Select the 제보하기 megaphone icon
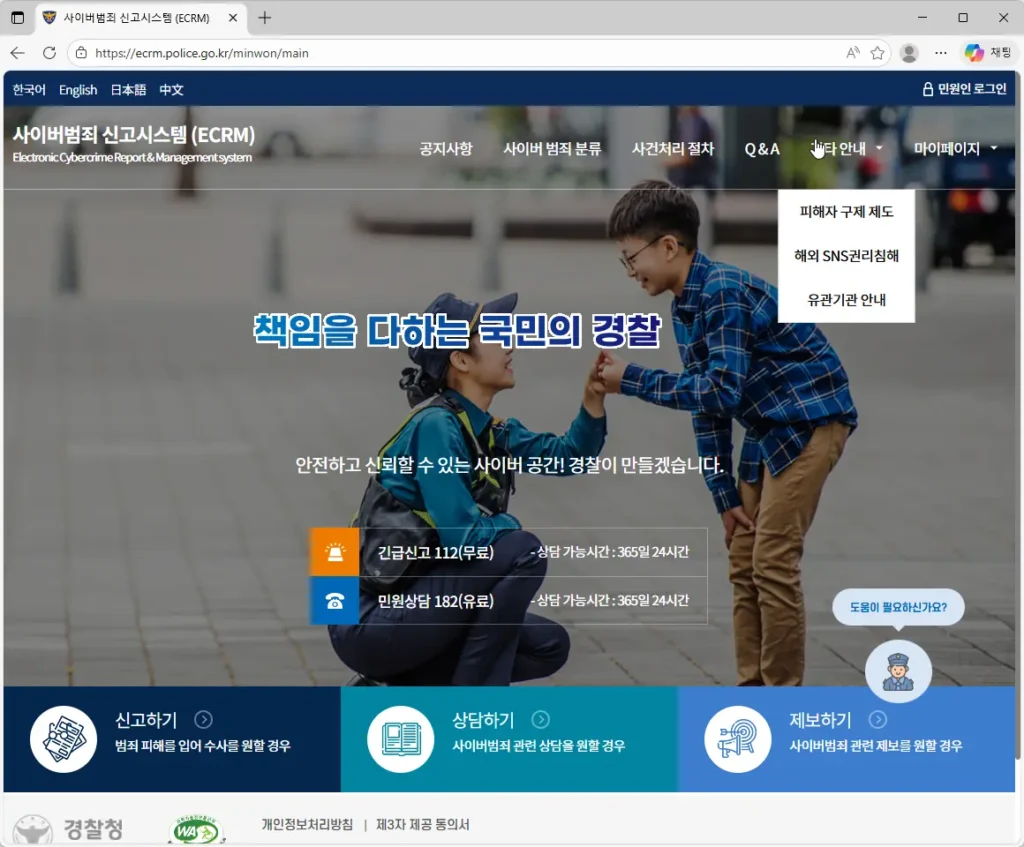 click(737, 740)
